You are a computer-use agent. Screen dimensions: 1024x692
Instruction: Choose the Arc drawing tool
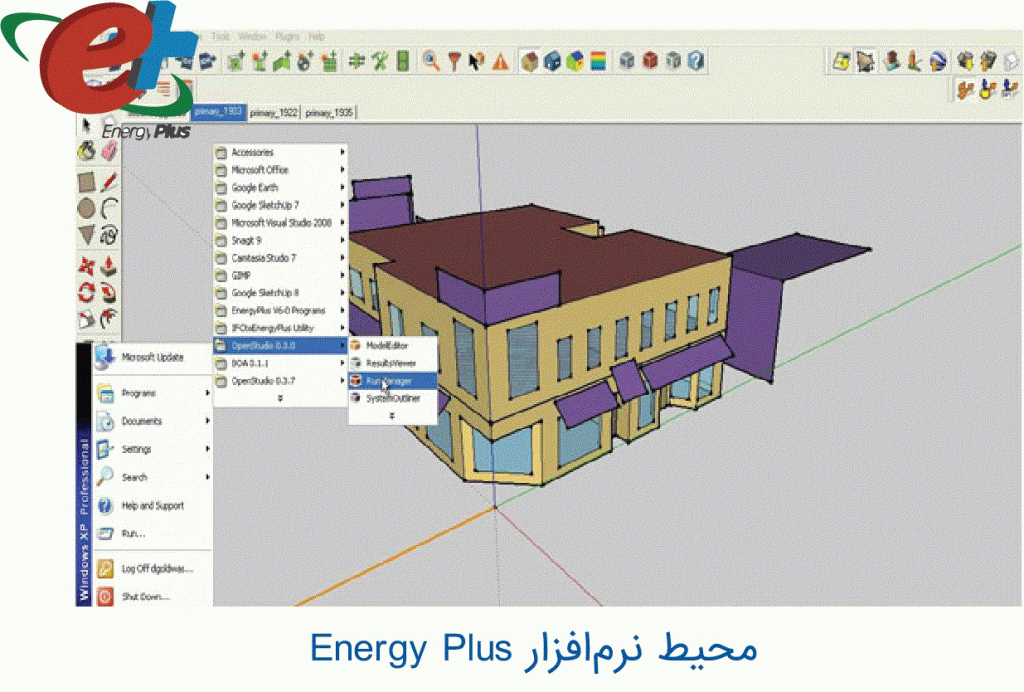click(x=109, y=208)
